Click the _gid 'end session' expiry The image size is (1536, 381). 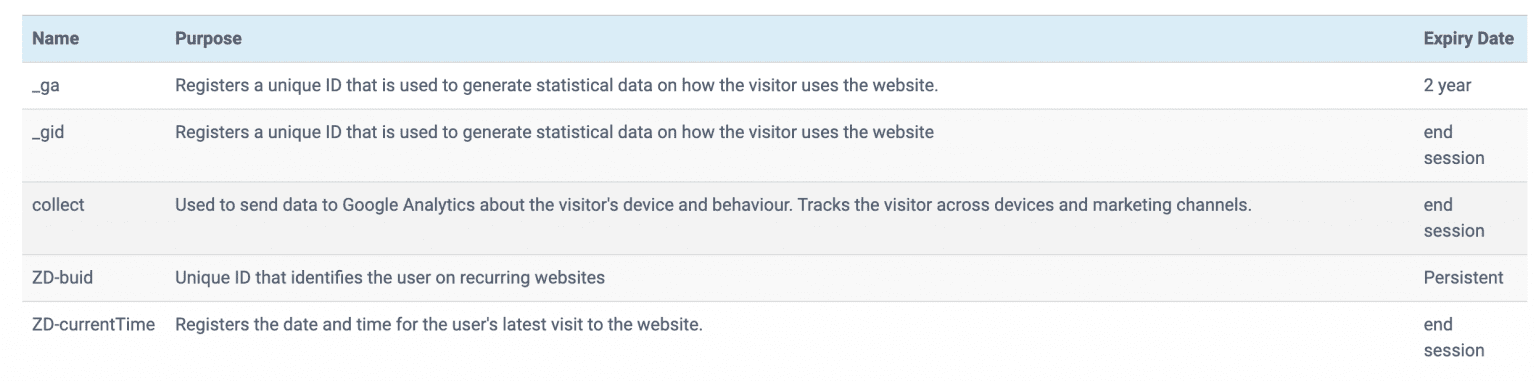[x=1454, y=145]
